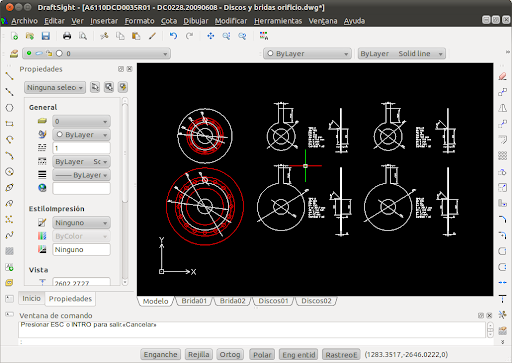This screenshot has height=363, width=512.
Task: Undo the last action
Action: (173, 36)
